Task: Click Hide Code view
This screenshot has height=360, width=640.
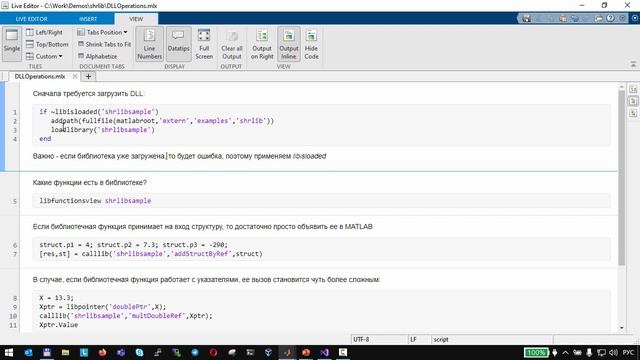Action: pyautogui.click(x=311, y=44)
